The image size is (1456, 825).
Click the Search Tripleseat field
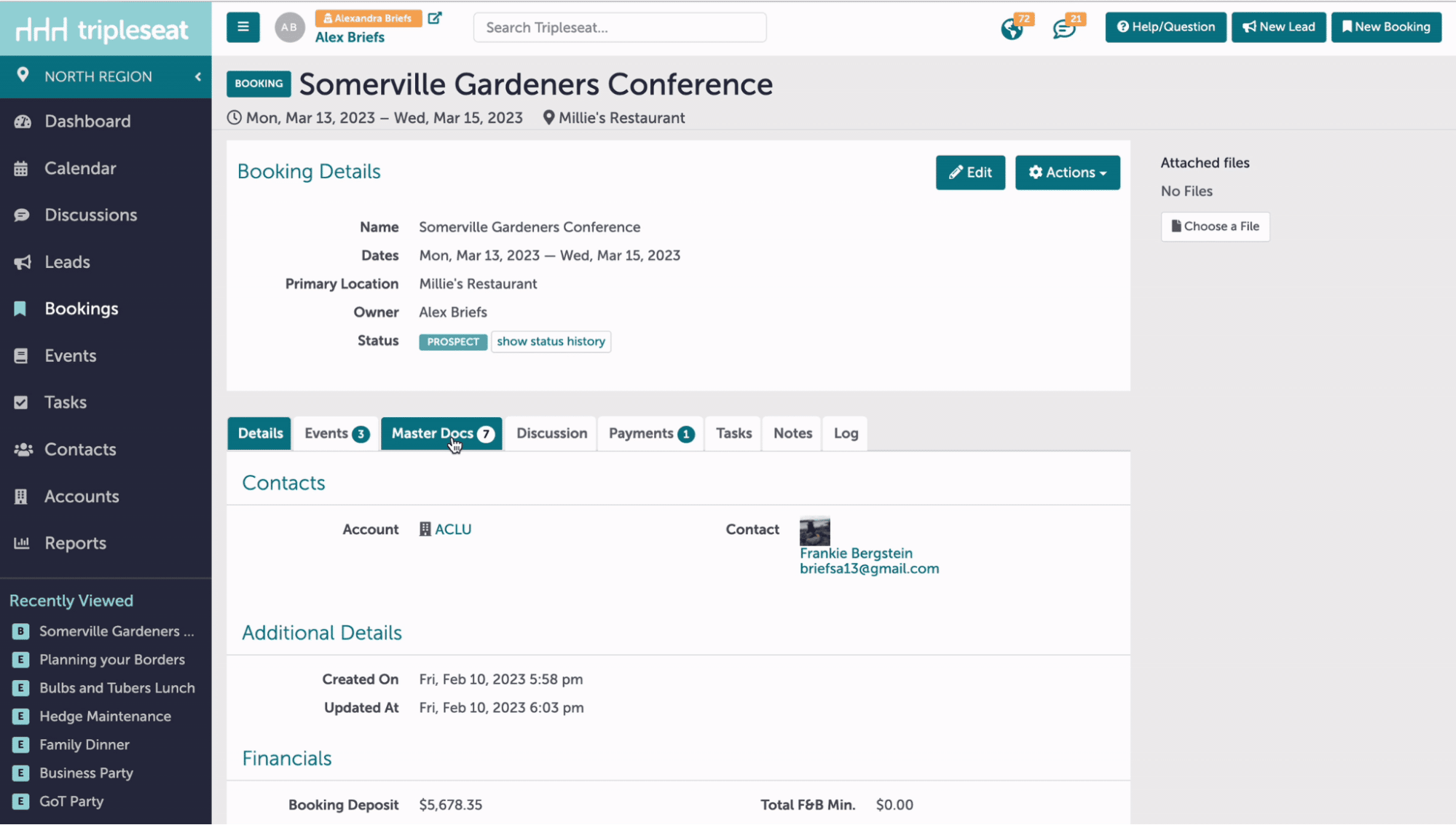[619, 27]
